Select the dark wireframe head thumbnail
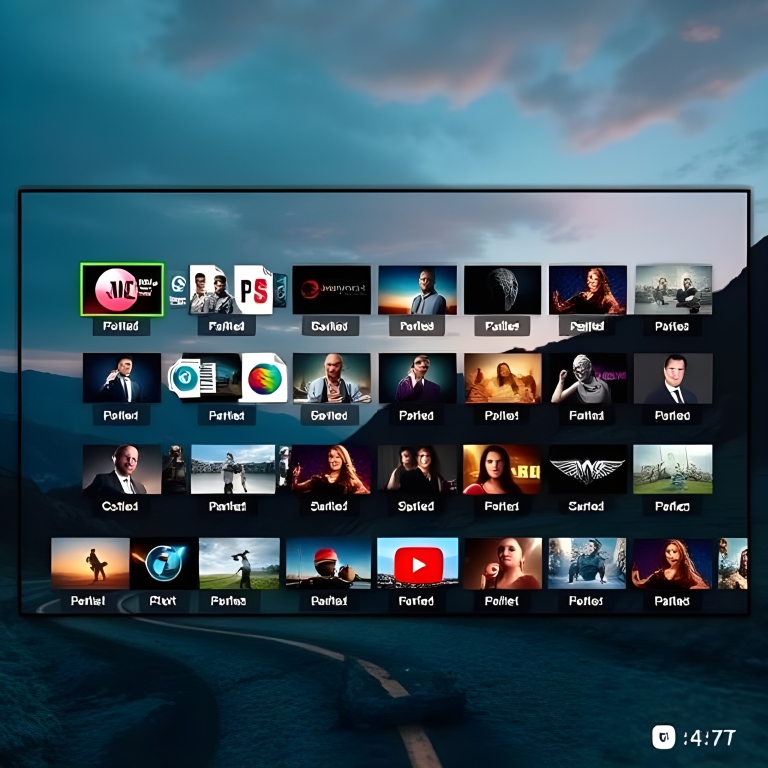Screen dimensions: 768x768 (x=503, y=289)
